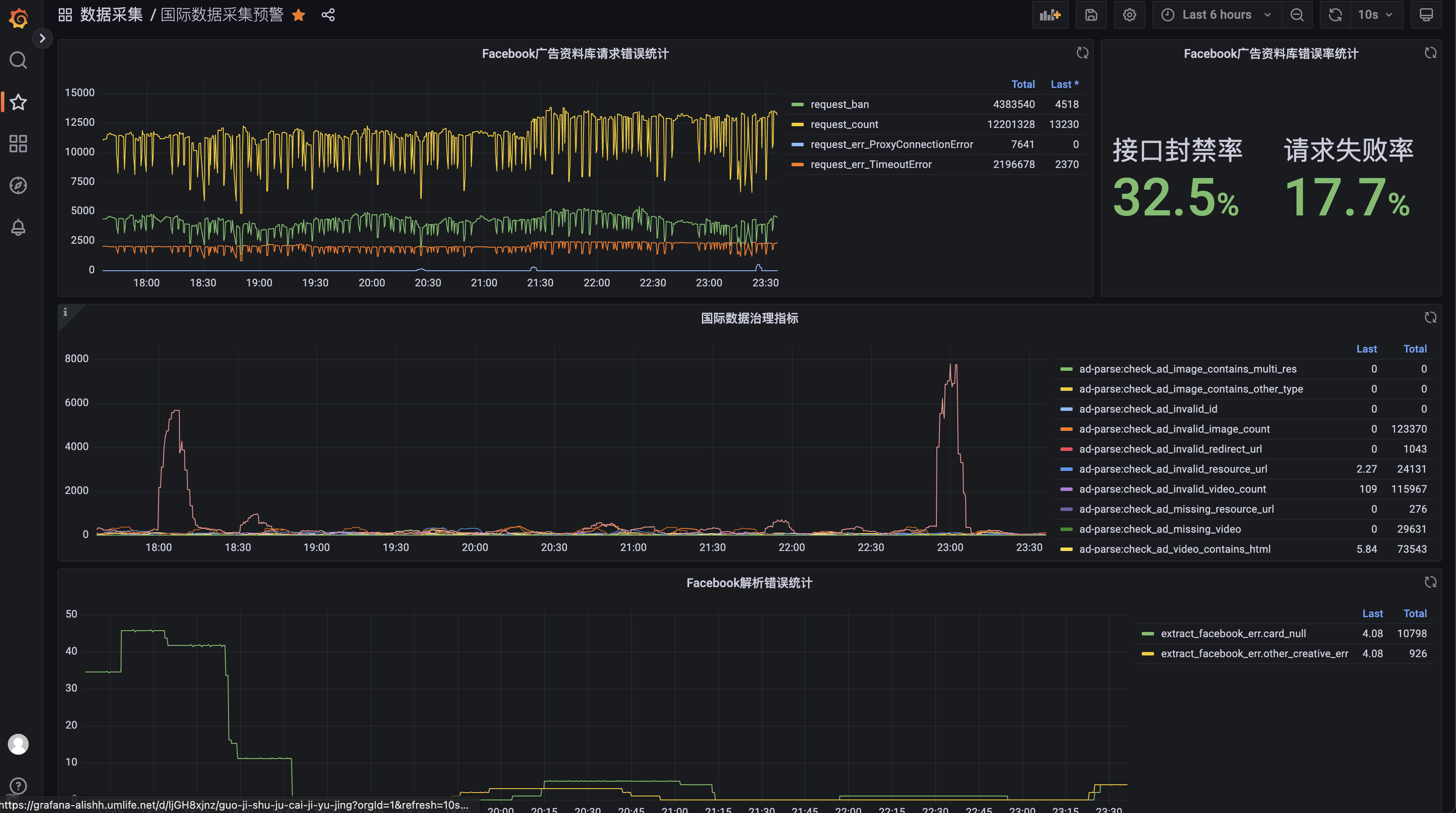Click the 12201328 request_count total value
The image size is (1456, 813).
pos(1010,124)
